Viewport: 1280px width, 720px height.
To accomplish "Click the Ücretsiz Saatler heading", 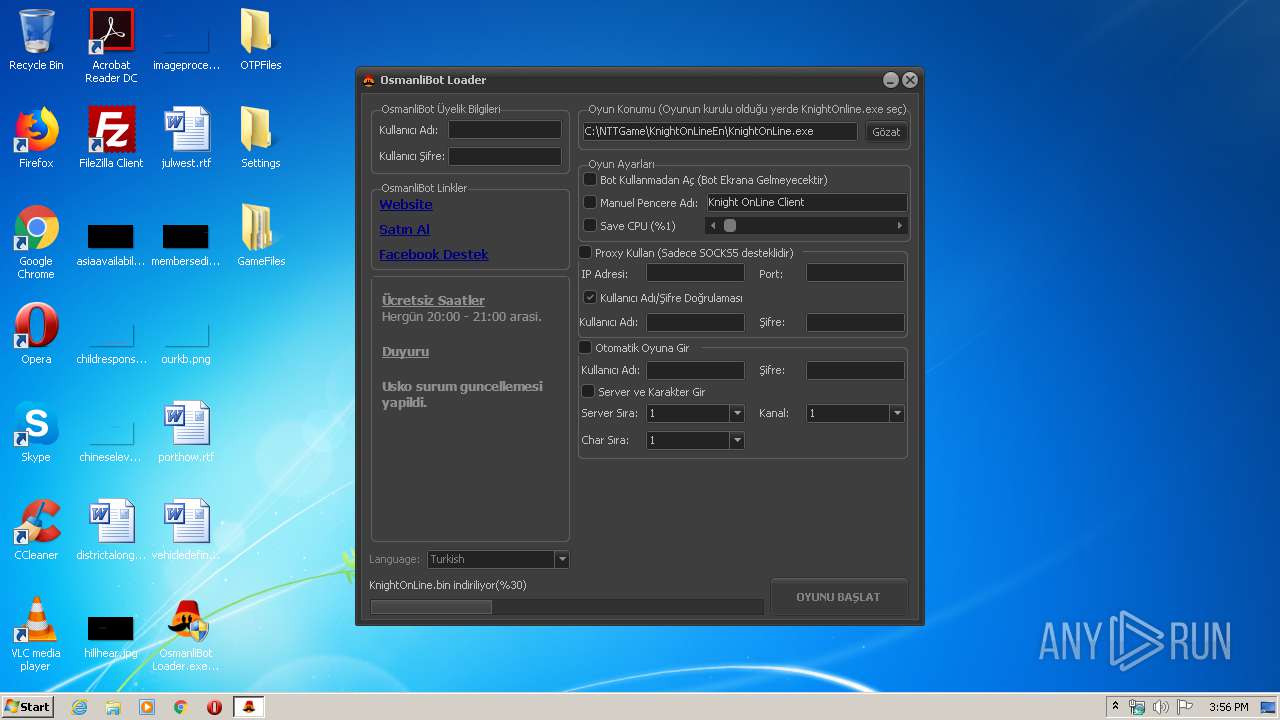I will click(433, 300).
